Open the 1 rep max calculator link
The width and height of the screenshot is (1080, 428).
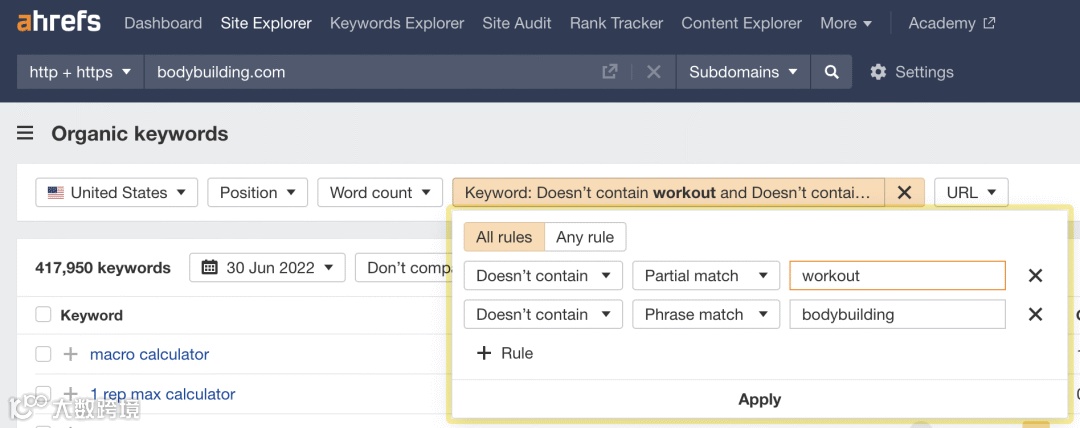click(163, 394)
